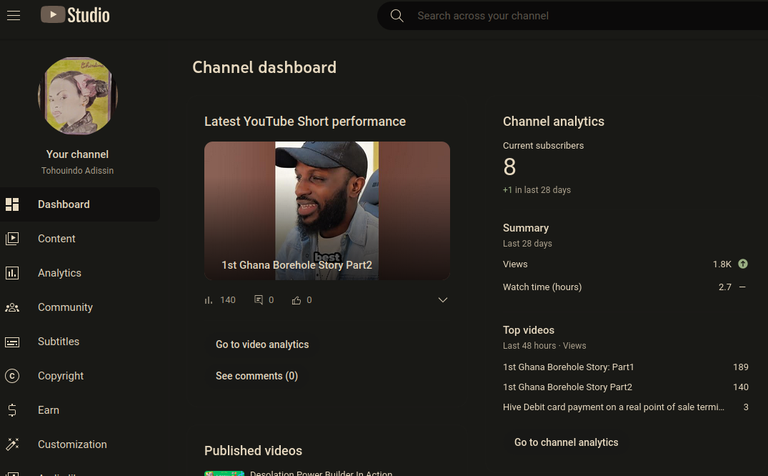Screen dimensions: 768x476
Task: Click the green upward trend icon beside Views
Action: (x=743, y=264)
